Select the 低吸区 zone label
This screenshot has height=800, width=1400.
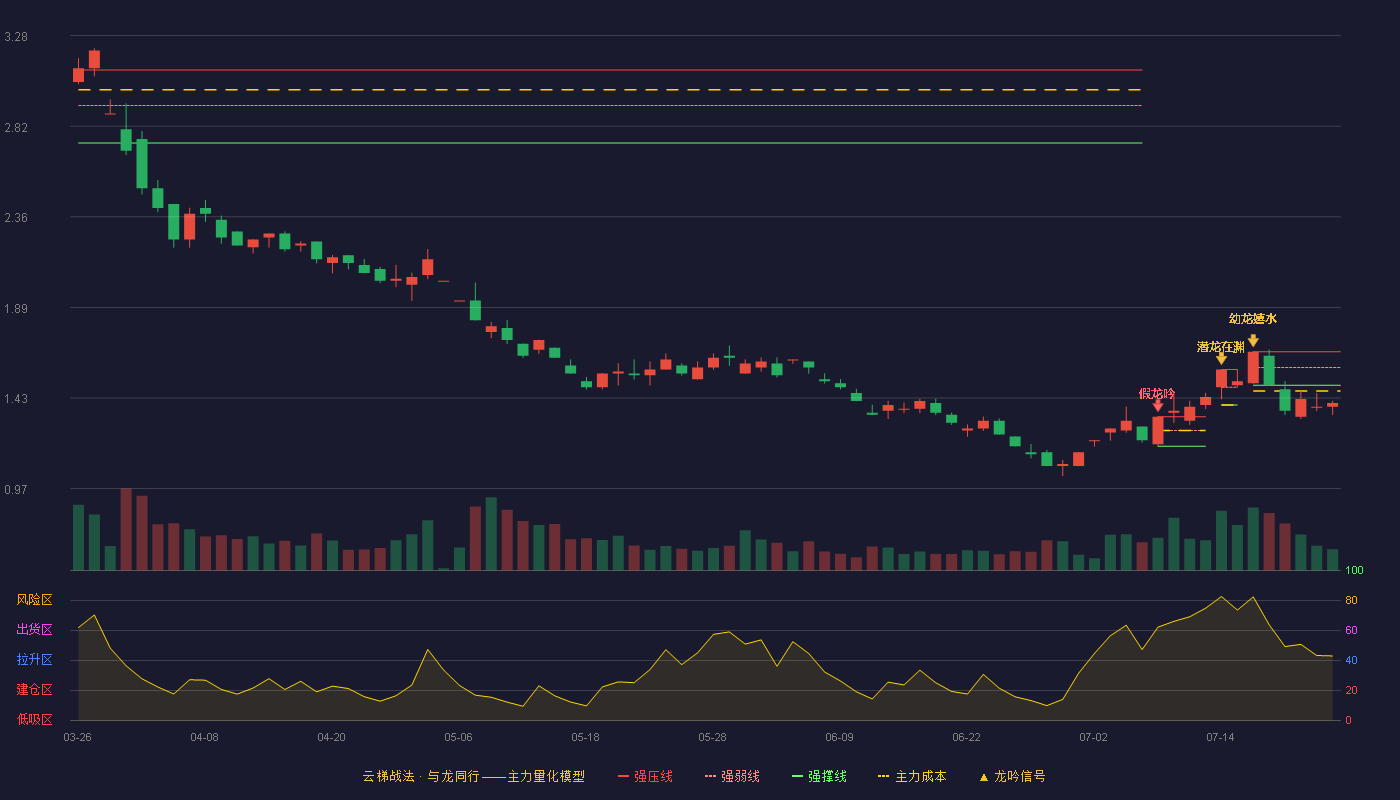pyautogui.click(x=35, y=720)
